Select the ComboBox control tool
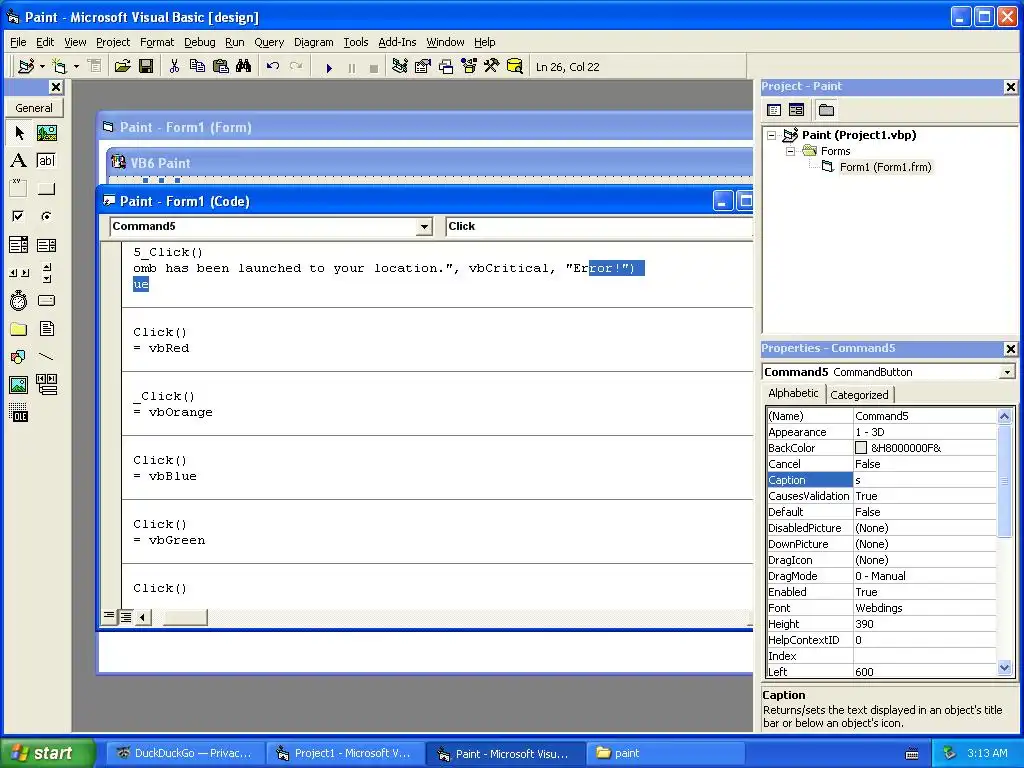The image size is (1024, 768). [19, 245]
